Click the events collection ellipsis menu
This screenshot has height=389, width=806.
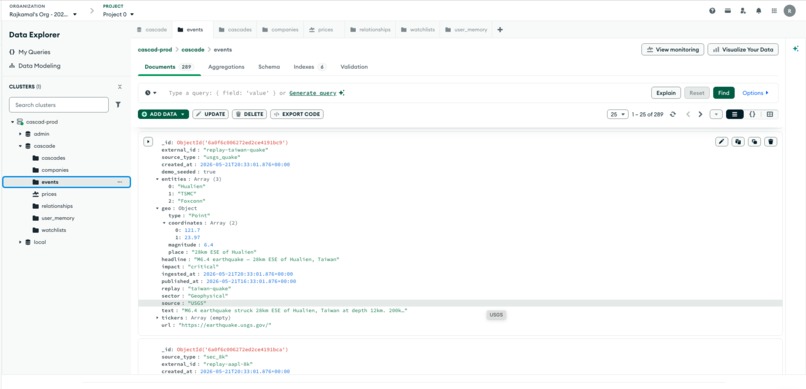(x=120, y=182)
